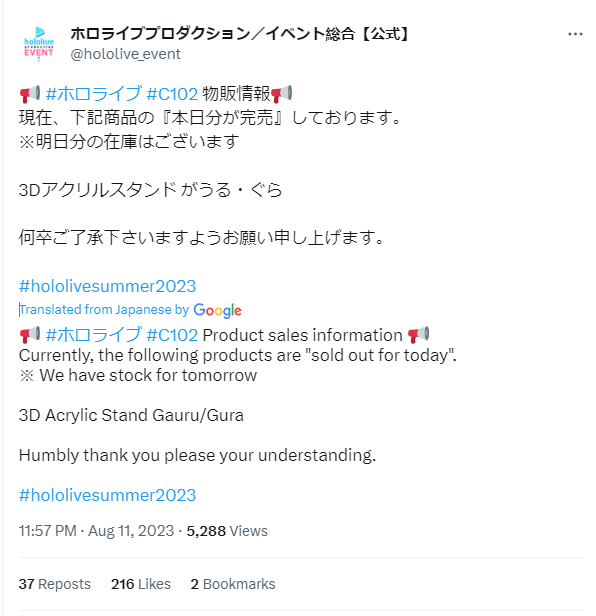596x616 pixels.
Task: Open #hololivesummer2023 hashtag in translated text
Action: 107,495
